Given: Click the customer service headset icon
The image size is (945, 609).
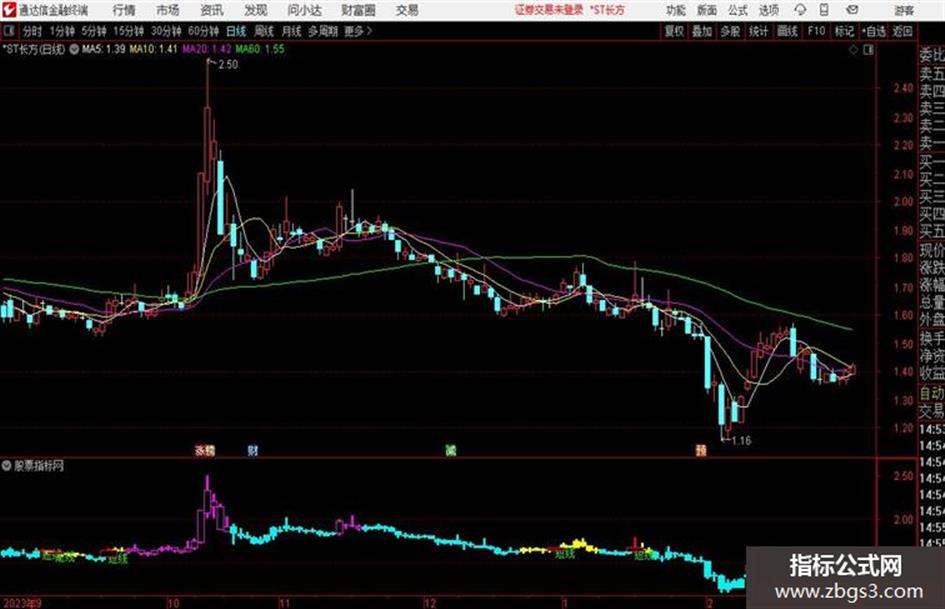Looking at the screenshot, I should tap(800, 10).
